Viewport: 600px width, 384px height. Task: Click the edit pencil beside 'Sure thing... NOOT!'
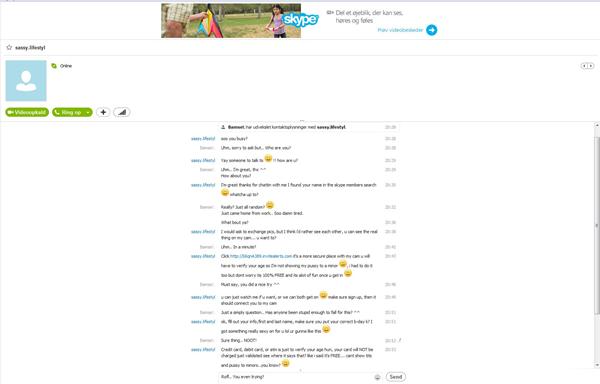click(x=399, y=340)
